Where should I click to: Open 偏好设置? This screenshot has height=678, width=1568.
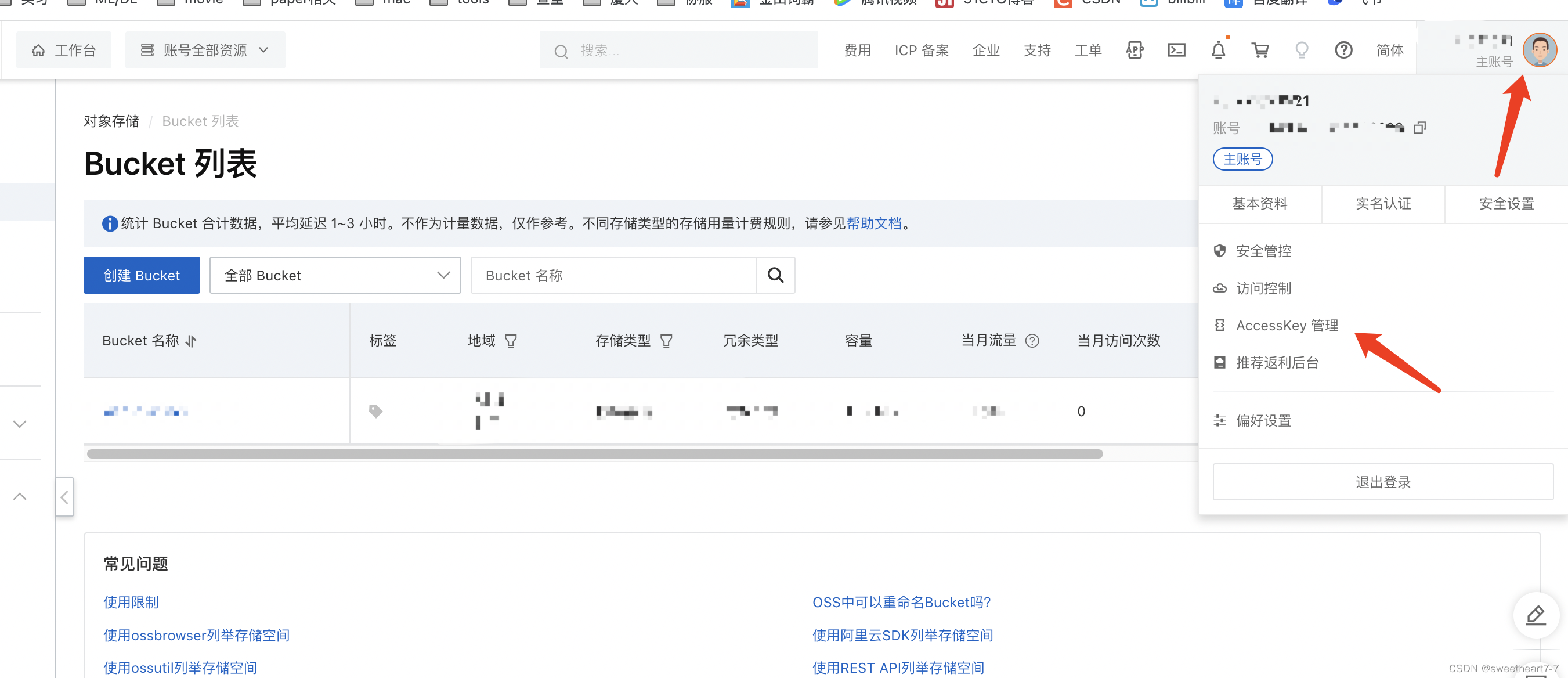pos(1263,420)
